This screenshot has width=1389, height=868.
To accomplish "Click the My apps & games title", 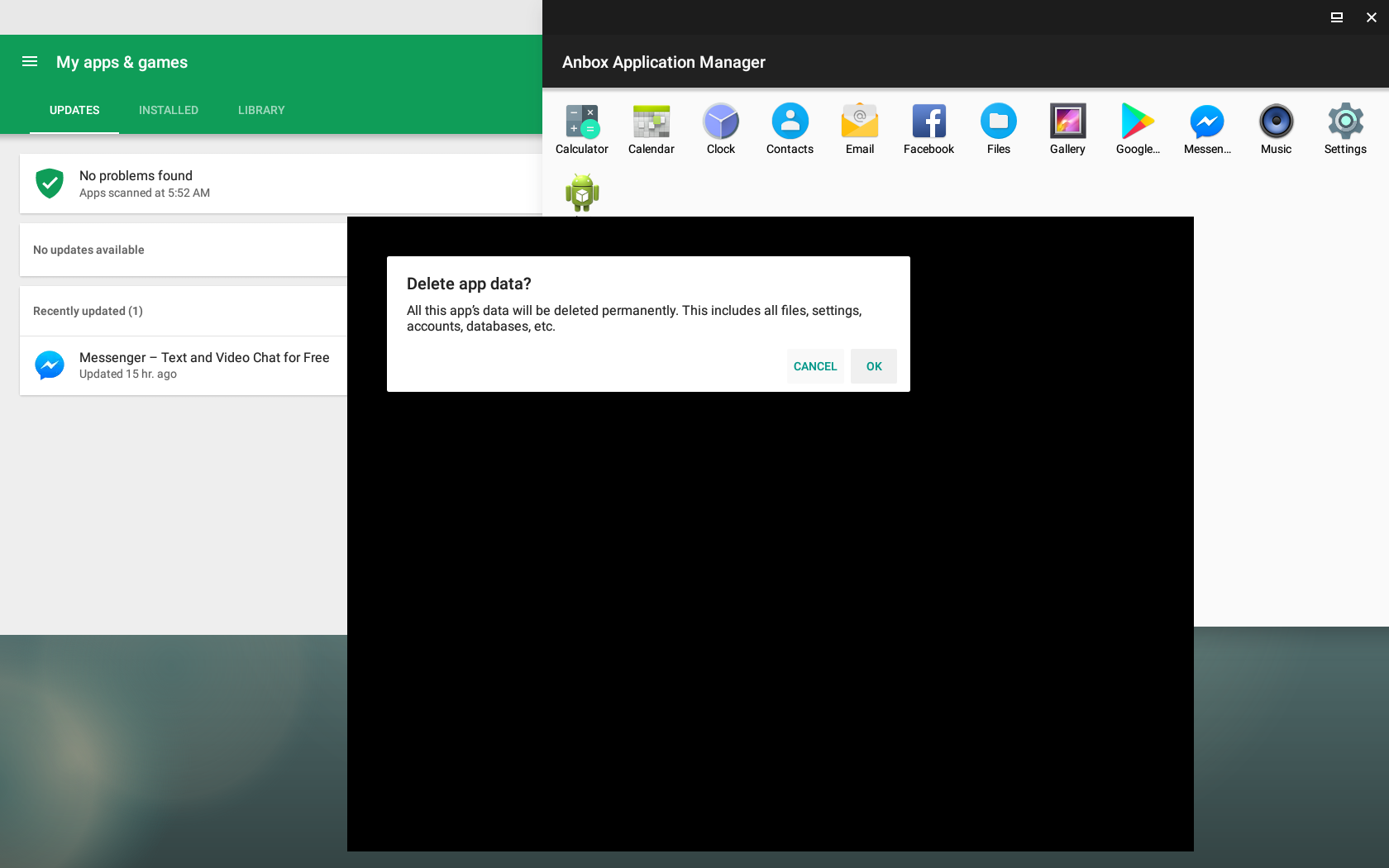I will [122, 62].
